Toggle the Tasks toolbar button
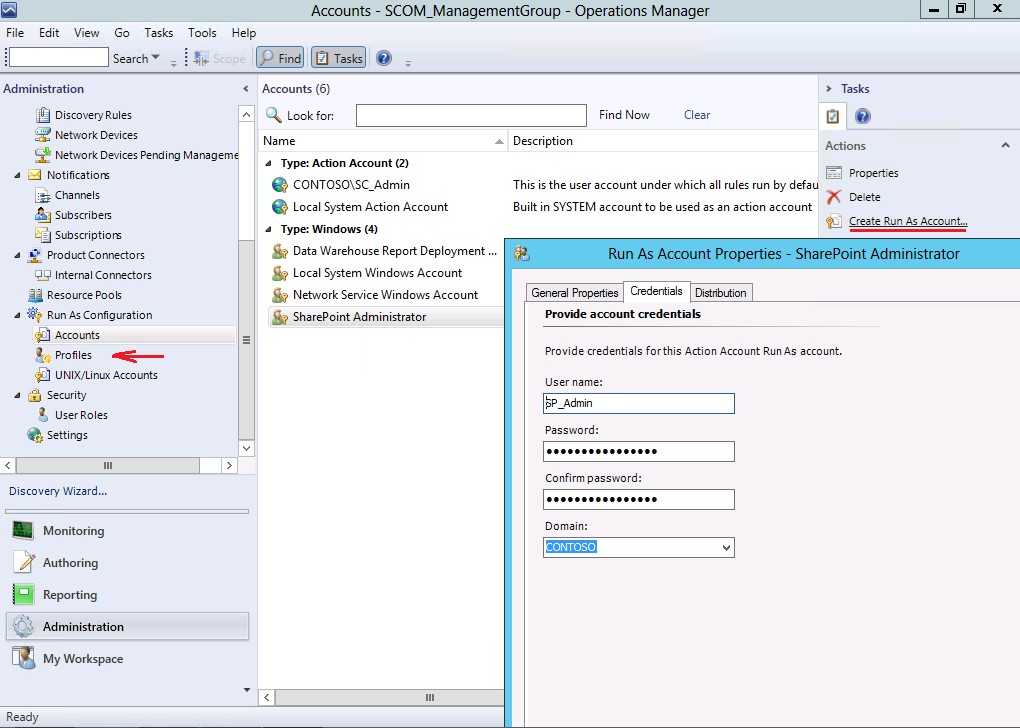Image resolution: width=1020 pixels, height=728 pixels. pos(338,59)
